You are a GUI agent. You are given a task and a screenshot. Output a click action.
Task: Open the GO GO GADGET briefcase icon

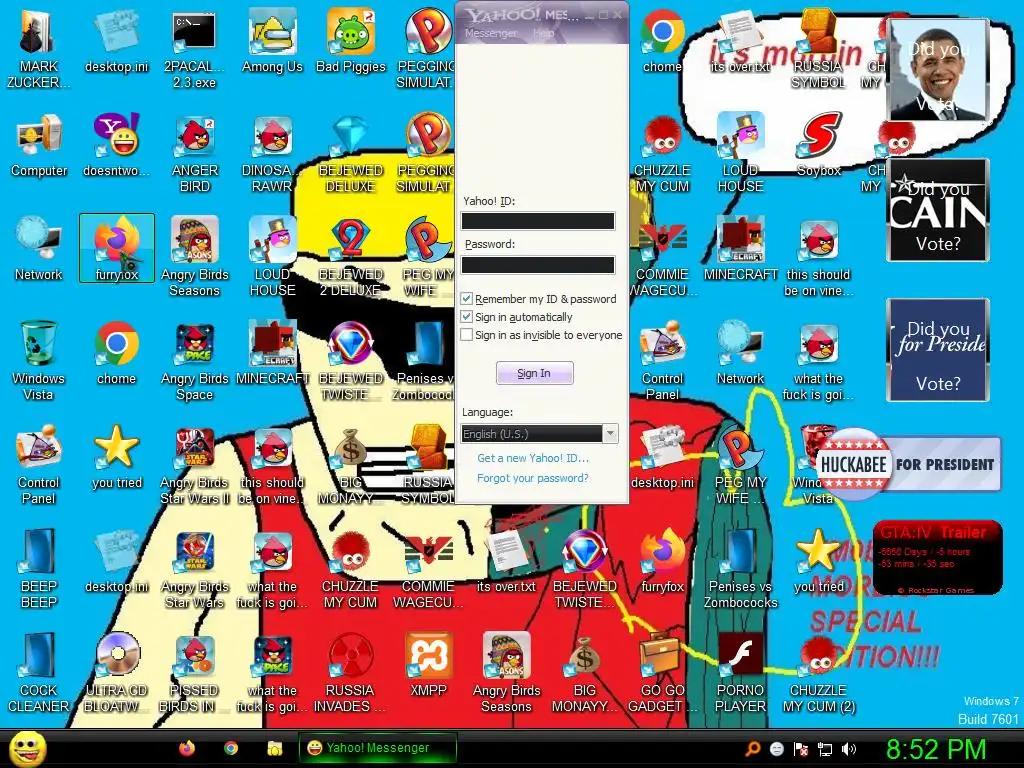[x=662, y=673]
